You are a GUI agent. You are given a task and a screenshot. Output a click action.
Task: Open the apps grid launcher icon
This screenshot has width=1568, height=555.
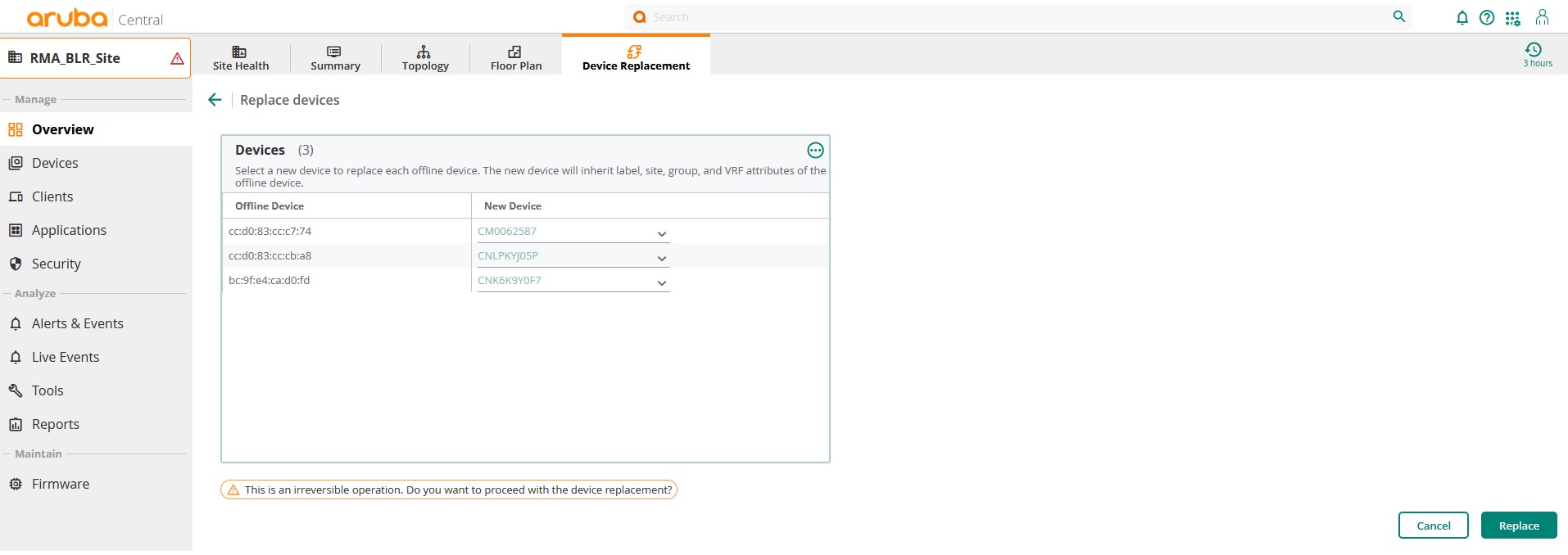click(x=1512, y=17)
